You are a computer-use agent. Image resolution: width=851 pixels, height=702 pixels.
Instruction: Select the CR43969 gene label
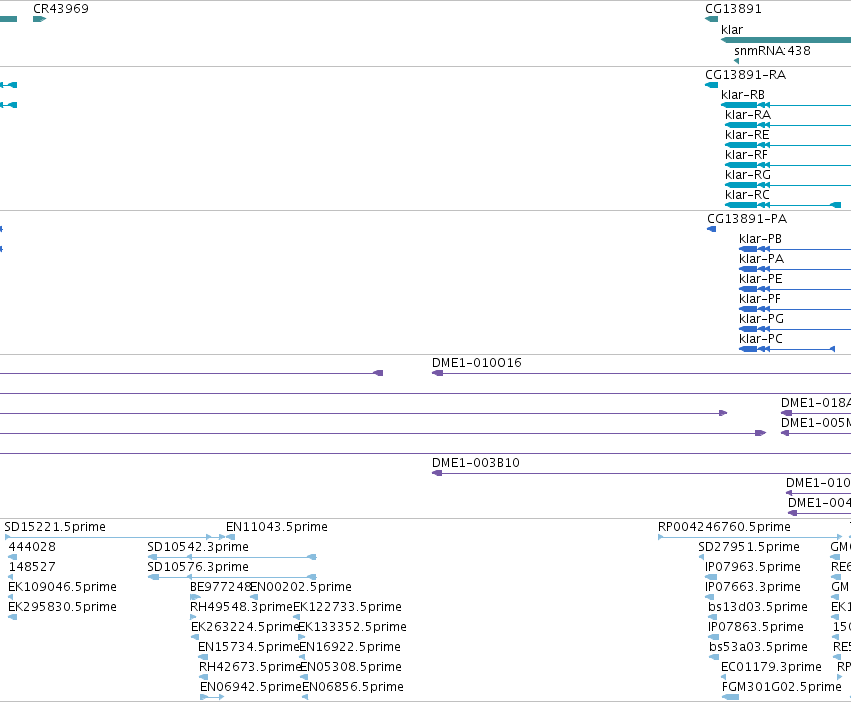click(x=61, y=9)
